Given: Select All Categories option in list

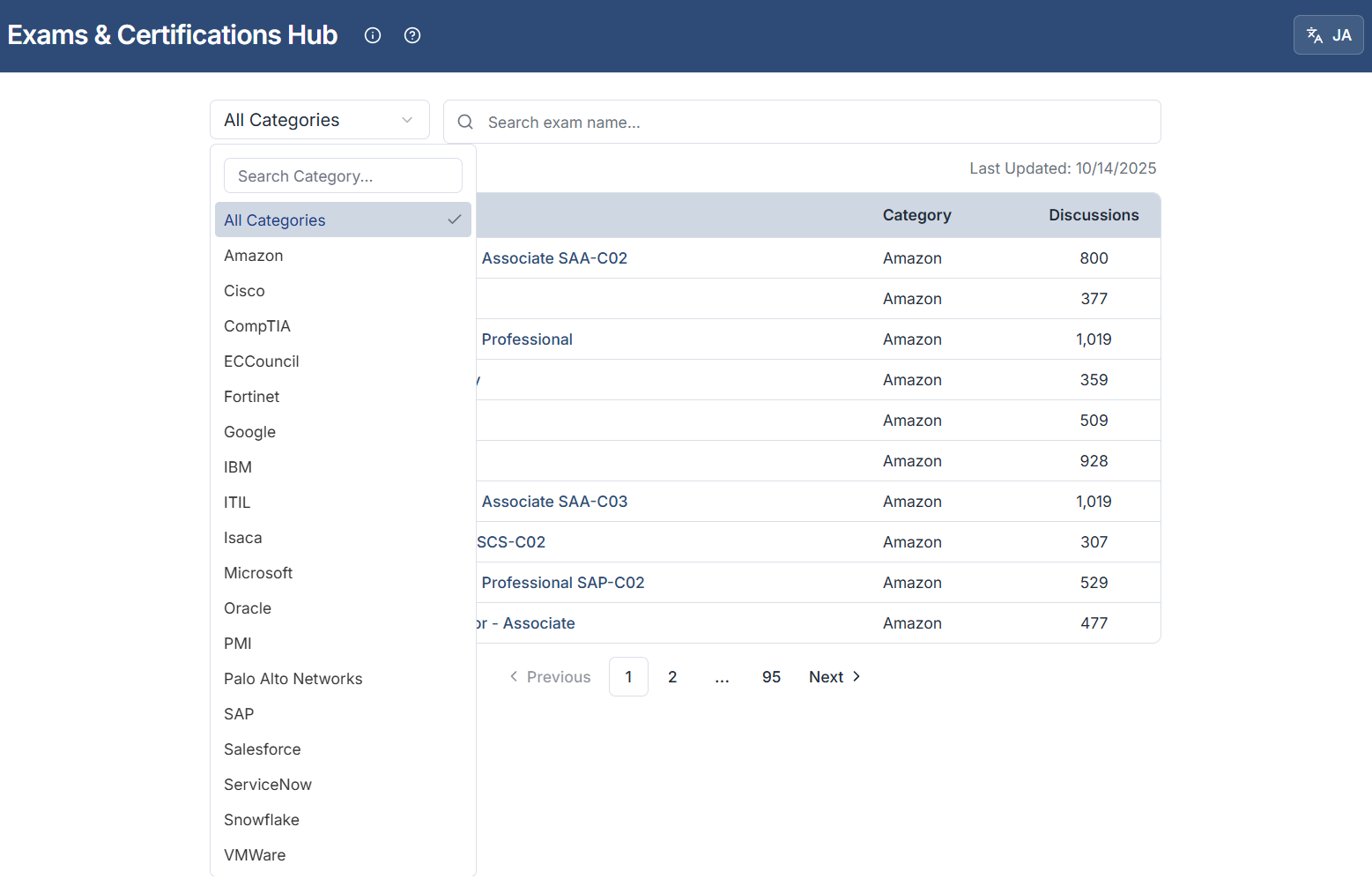Looking at the screenshot, I should point(343,220).
